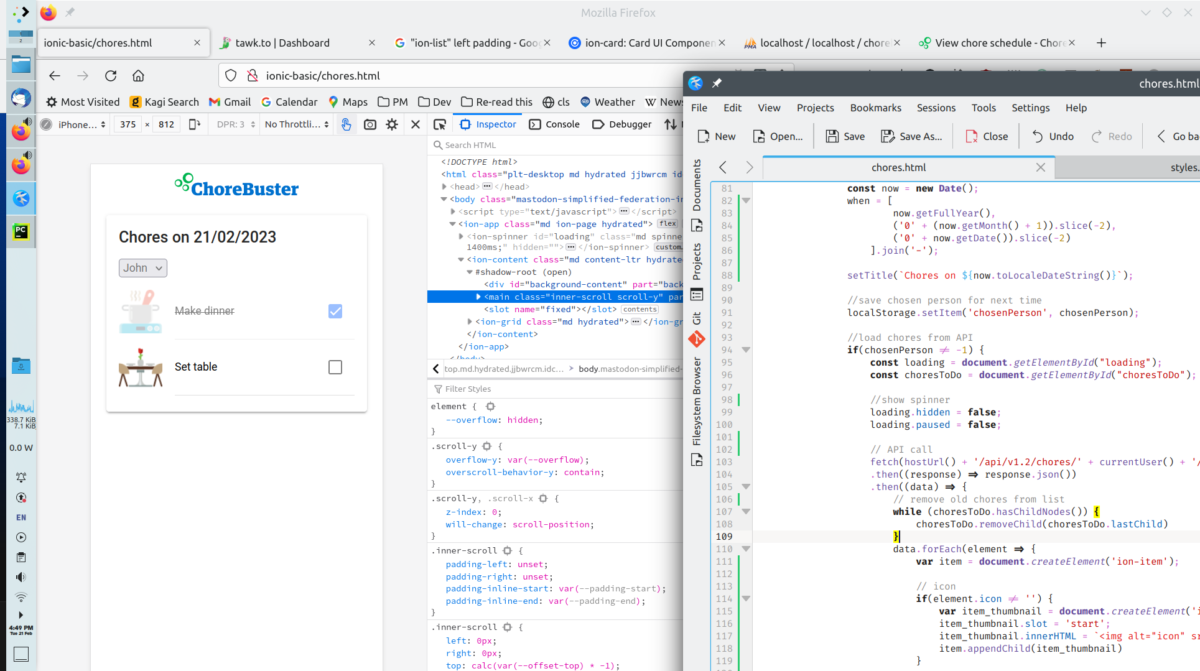Close responsive design mode

click(x=415, y=125)
